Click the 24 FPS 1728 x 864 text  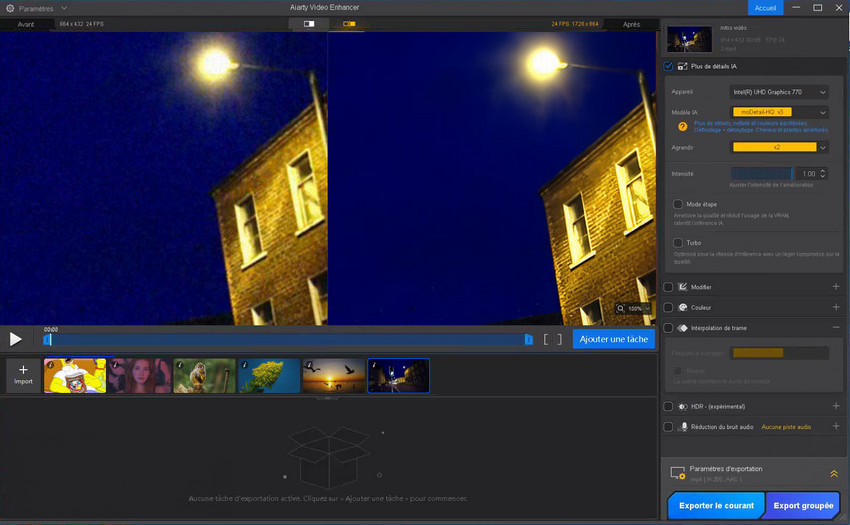575,24
